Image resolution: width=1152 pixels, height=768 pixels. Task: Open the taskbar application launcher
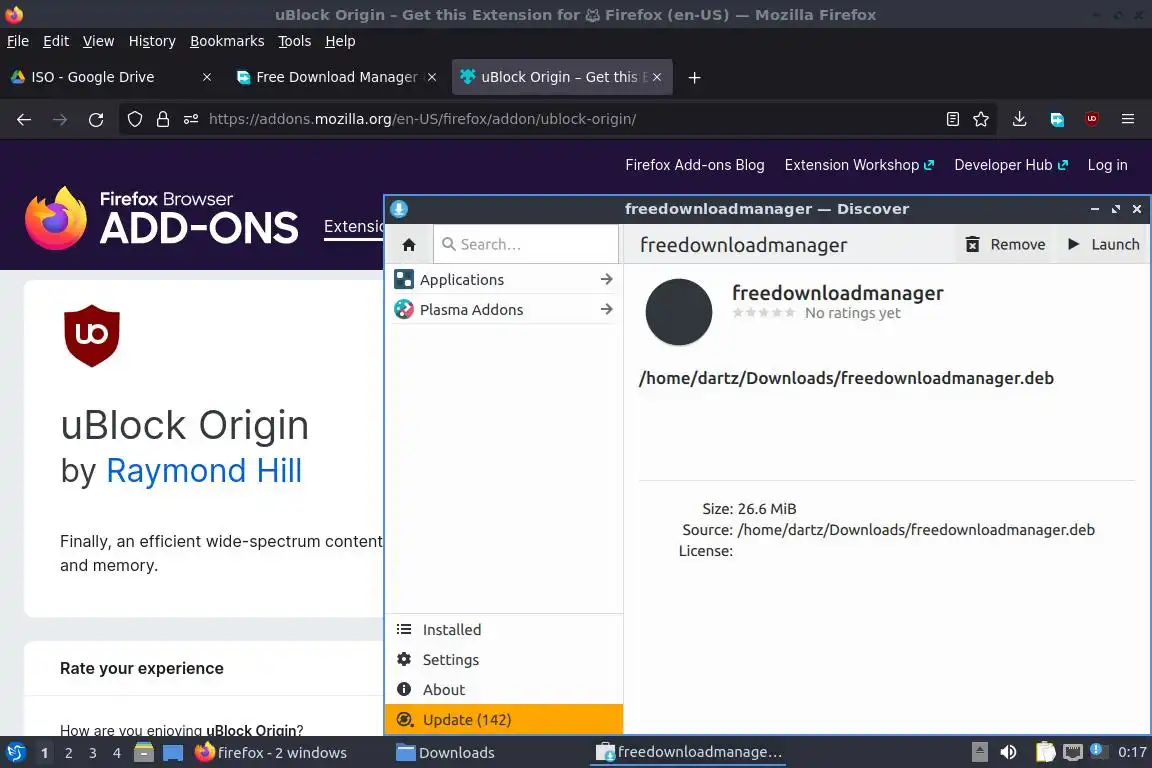(15, 753)
